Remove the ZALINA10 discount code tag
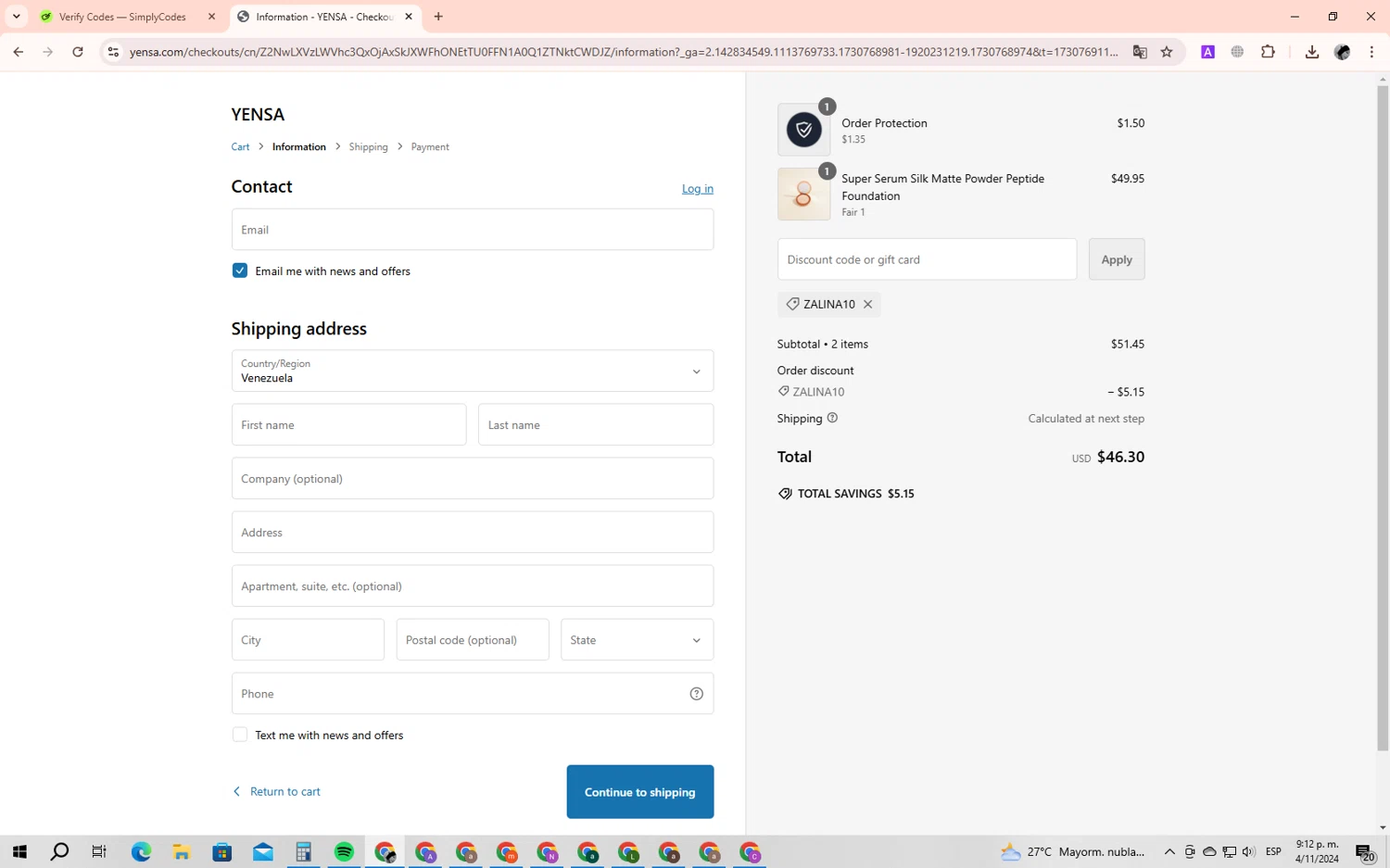 tap(867, 304)
